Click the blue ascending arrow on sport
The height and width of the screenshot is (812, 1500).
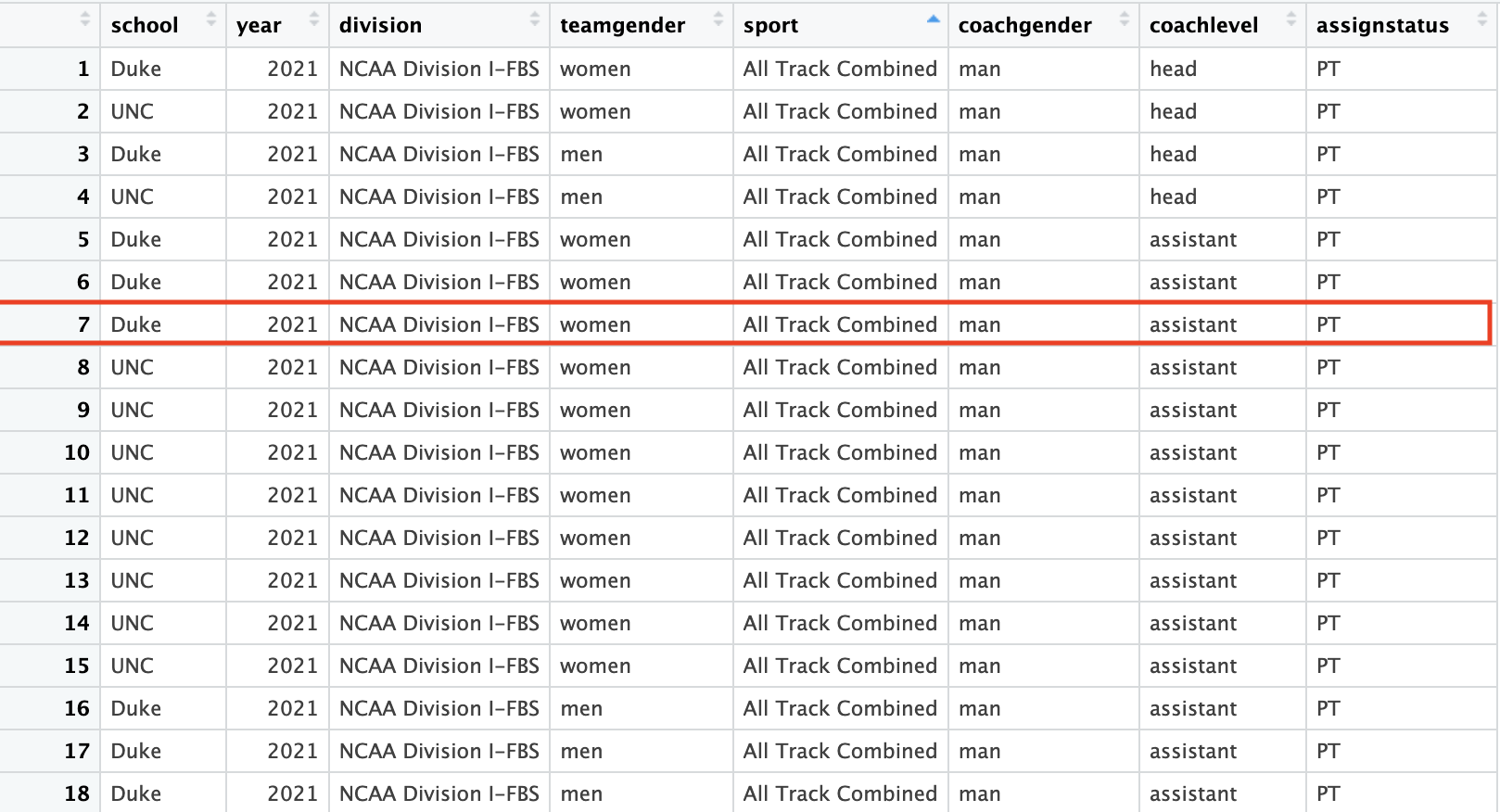coord(934,19)
